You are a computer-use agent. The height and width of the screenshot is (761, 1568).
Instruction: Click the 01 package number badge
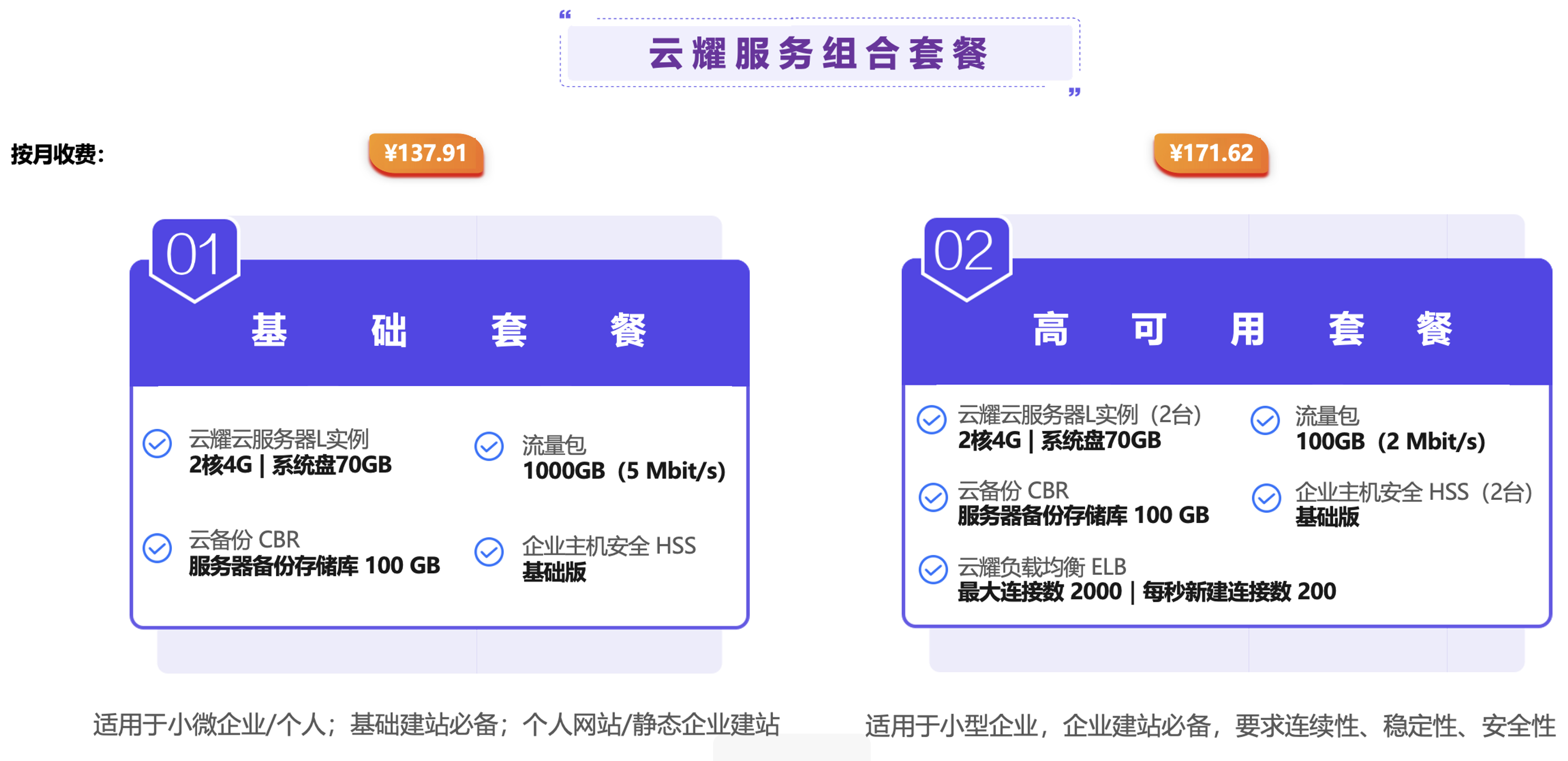pyautogui.click(x=194, y=260)
